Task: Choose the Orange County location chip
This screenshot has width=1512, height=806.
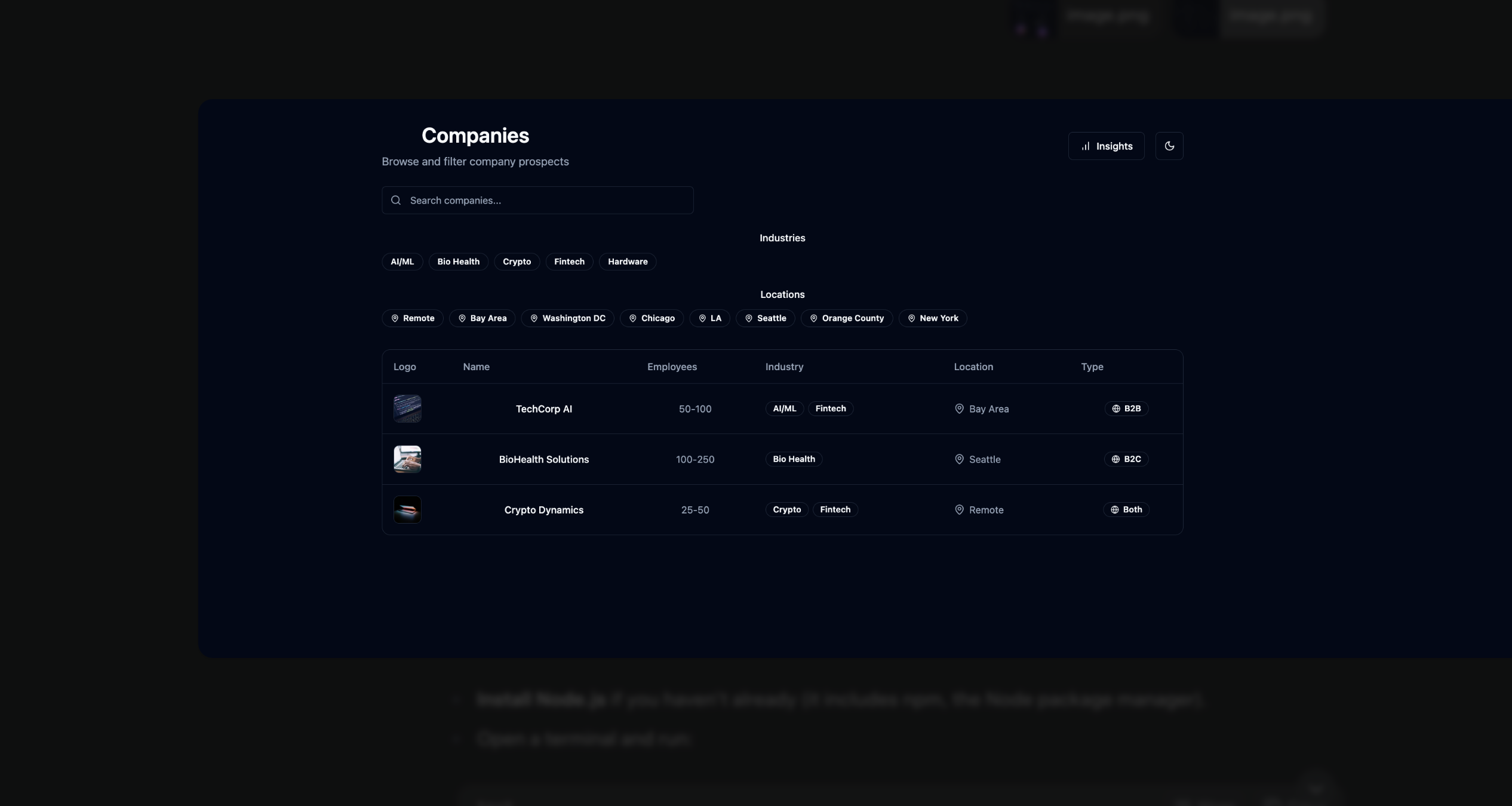Action: pyautogui.click(x=846, y=318)
